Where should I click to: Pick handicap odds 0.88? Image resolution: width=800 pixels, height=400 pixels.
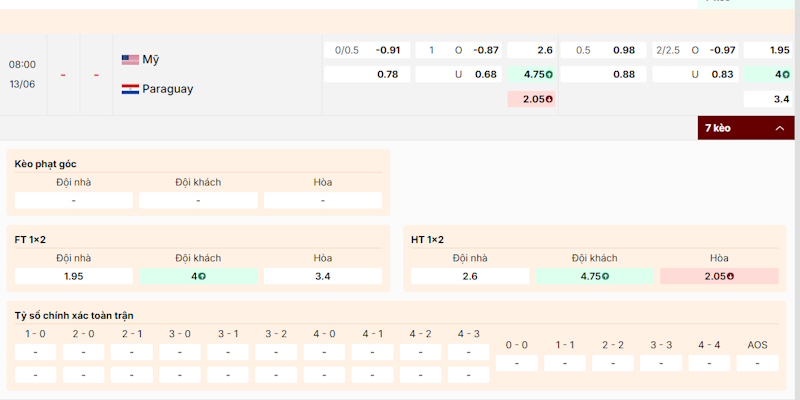(x=603, y=74)
